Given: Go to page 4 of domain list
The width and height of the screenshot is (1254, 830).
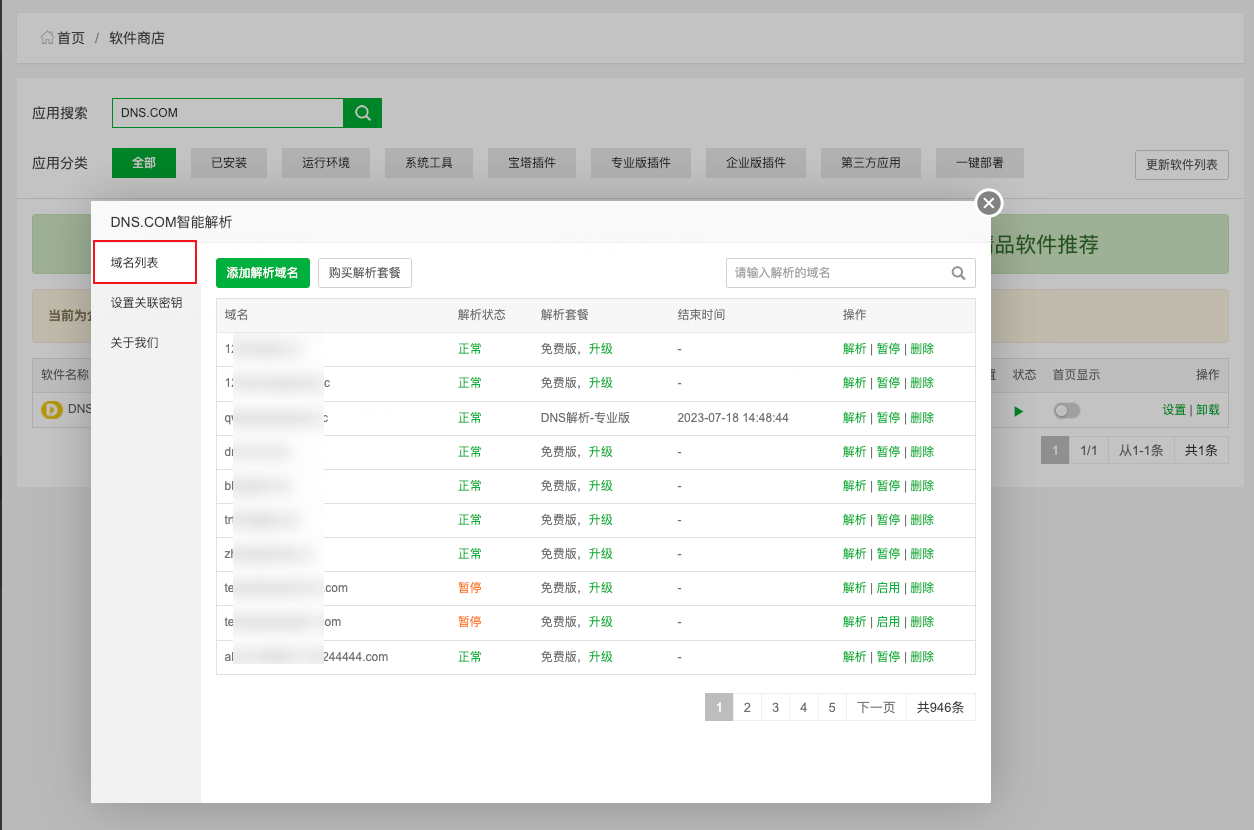Looking at the screenshot, I should 803,707.
